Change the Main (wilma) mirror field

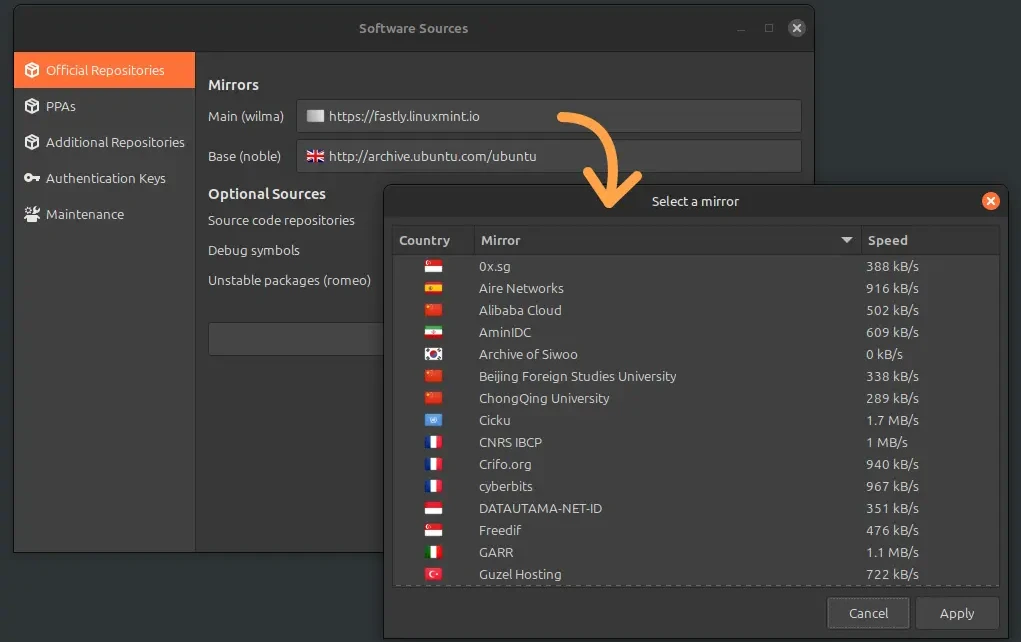pyautogui.click(x=548, y=116)
